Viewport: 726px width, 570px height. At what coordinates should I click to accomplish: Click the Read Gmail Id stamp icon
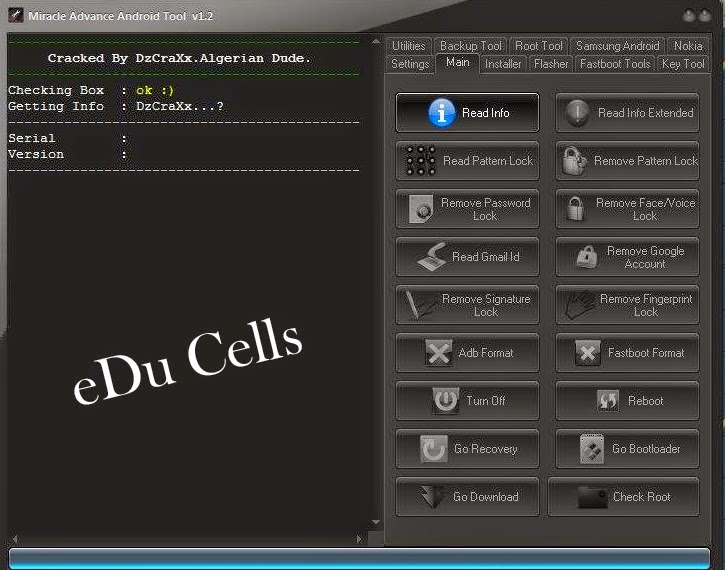click(432, 257)
